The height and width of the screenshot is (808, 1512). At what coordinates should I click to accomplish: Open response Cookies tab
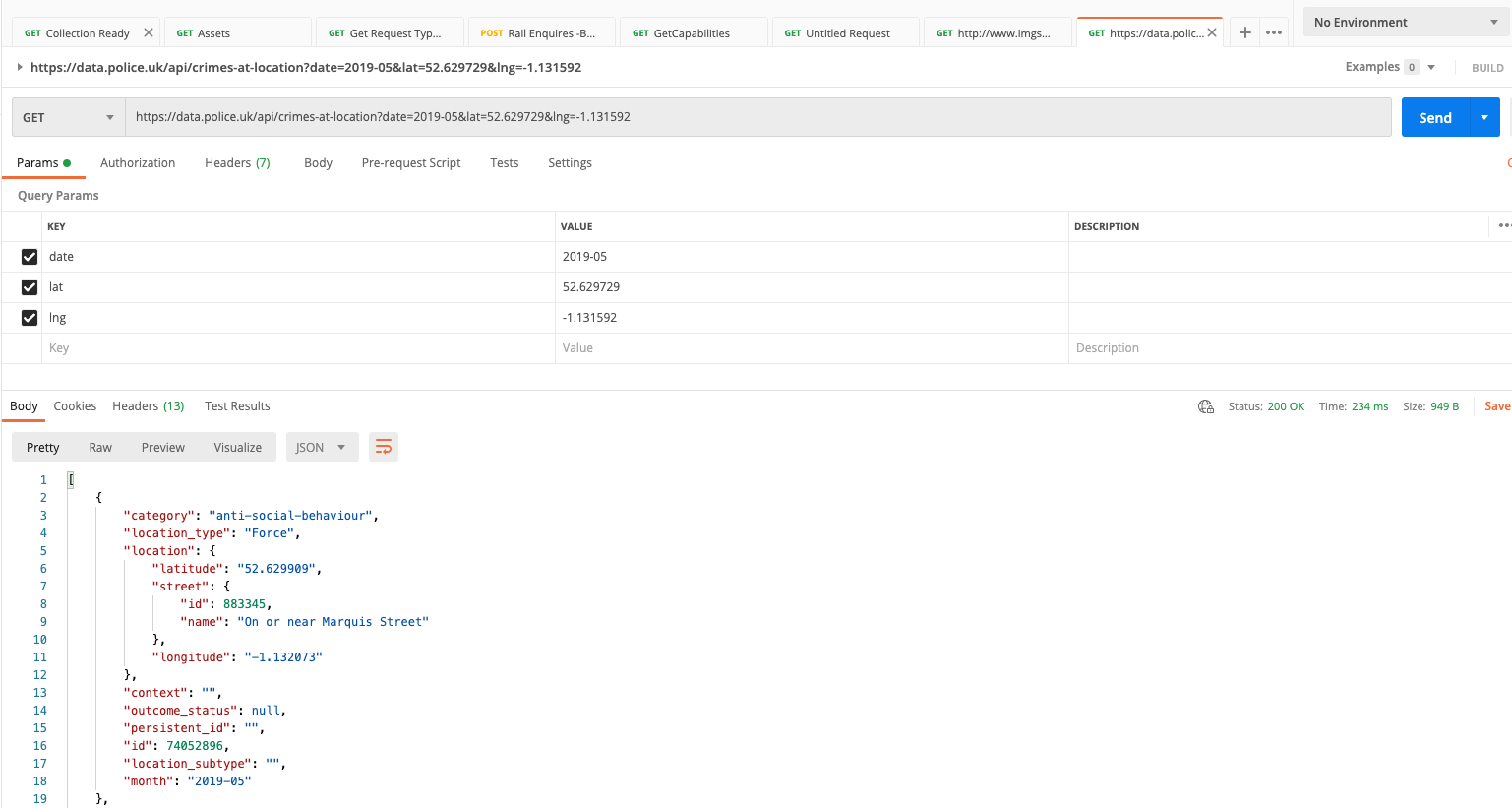[75, 406]
